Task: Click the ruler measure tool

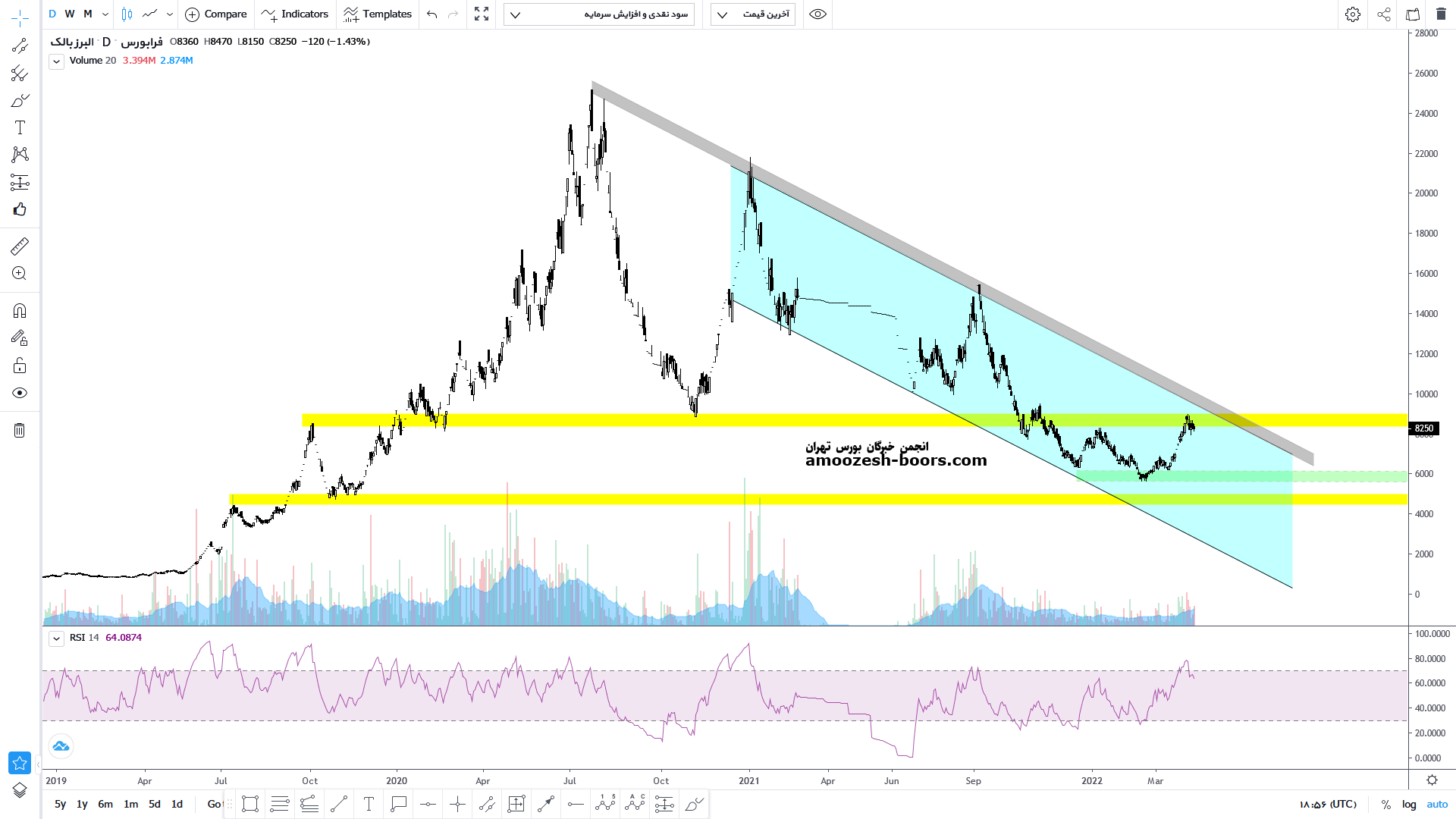Action: pos(20,246)
